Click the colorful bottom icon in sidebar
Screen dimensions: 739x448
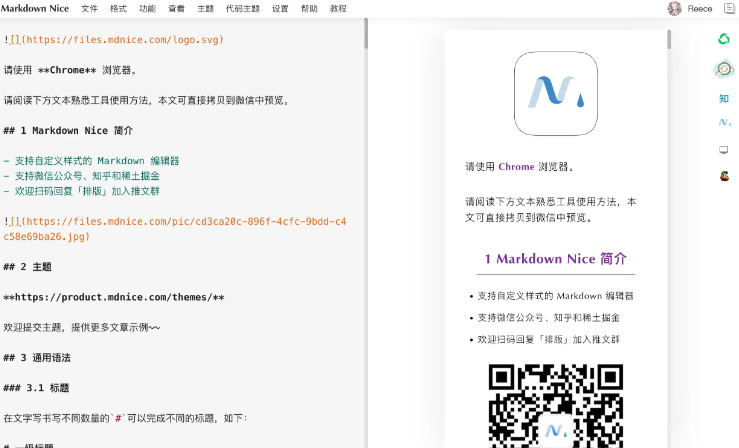pos(724,177)
